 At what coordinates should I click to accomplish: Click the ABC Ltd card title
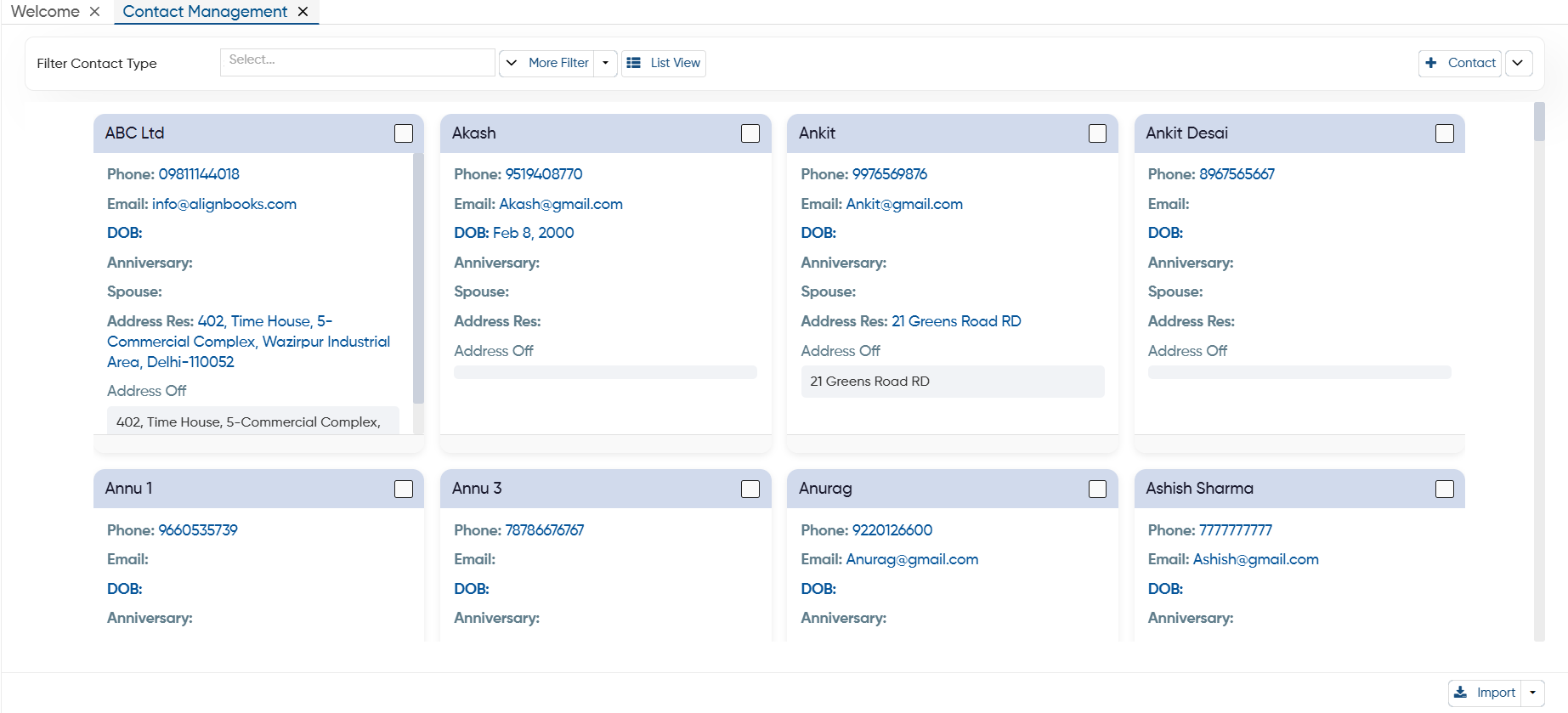pos(134,133)
